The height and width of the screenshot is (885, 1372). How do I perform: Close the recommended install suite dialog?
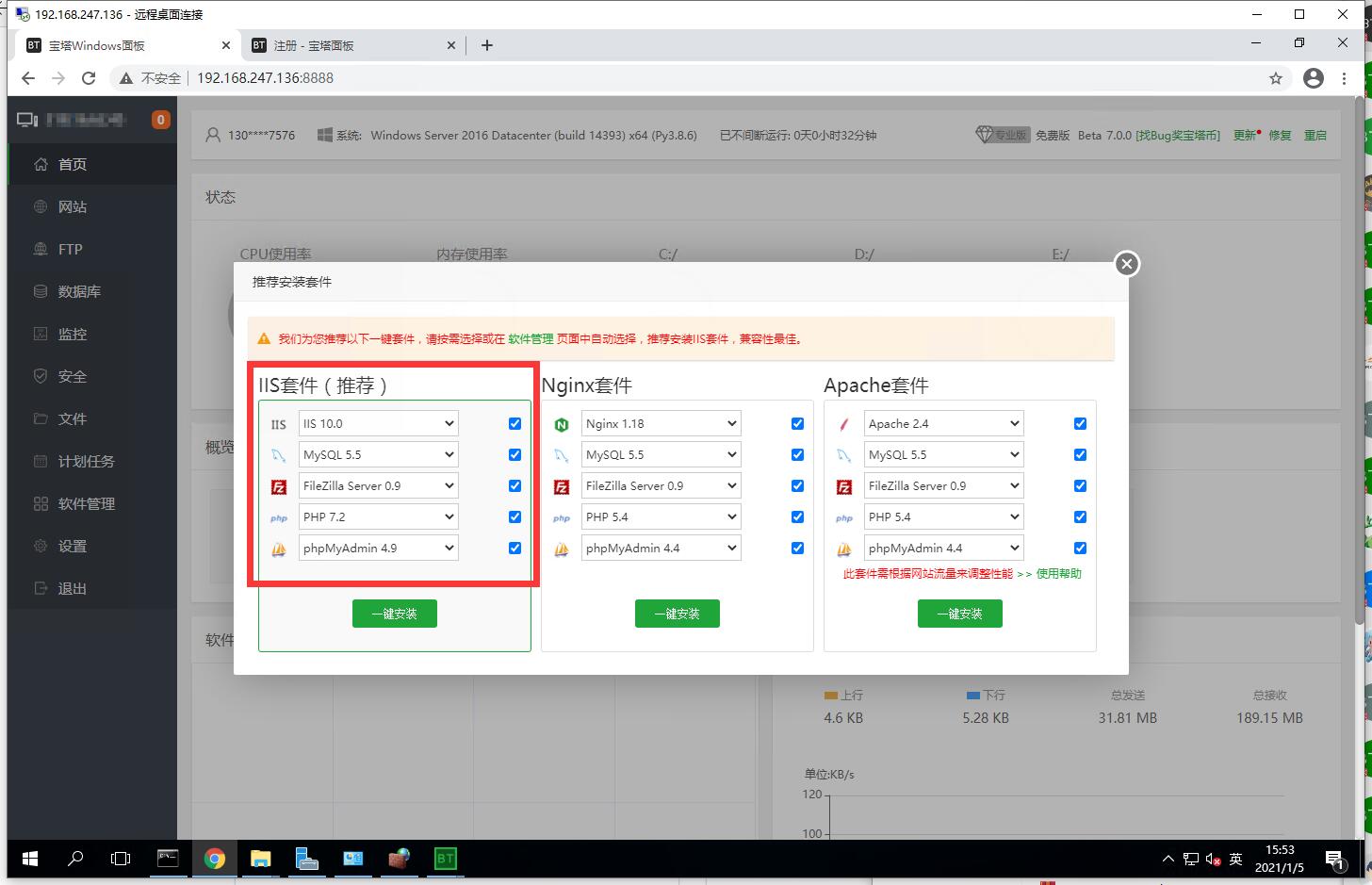point(1127,264)
